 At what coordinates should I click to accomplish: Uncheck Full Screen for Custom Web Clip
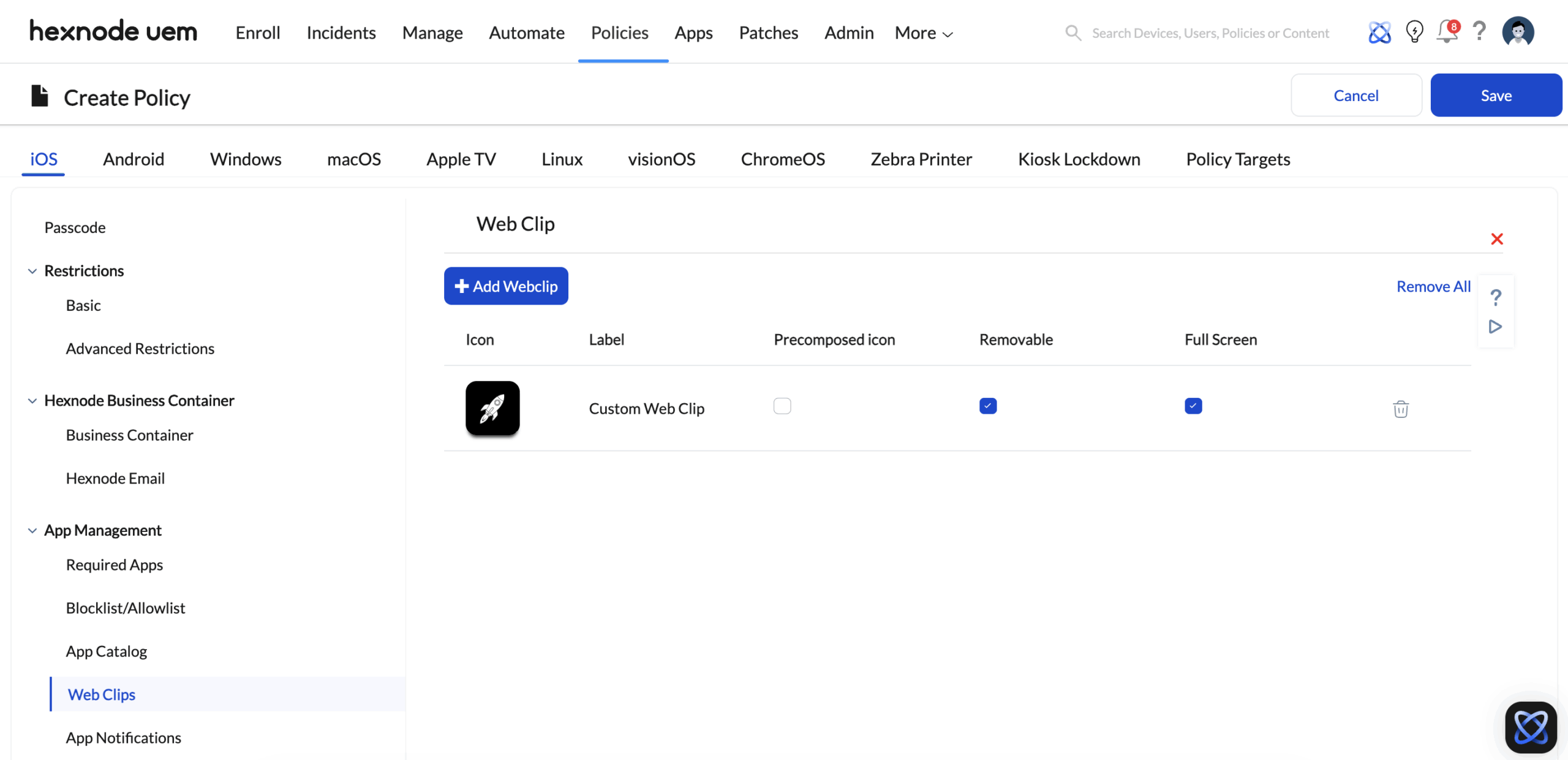tap(1193, 406)
